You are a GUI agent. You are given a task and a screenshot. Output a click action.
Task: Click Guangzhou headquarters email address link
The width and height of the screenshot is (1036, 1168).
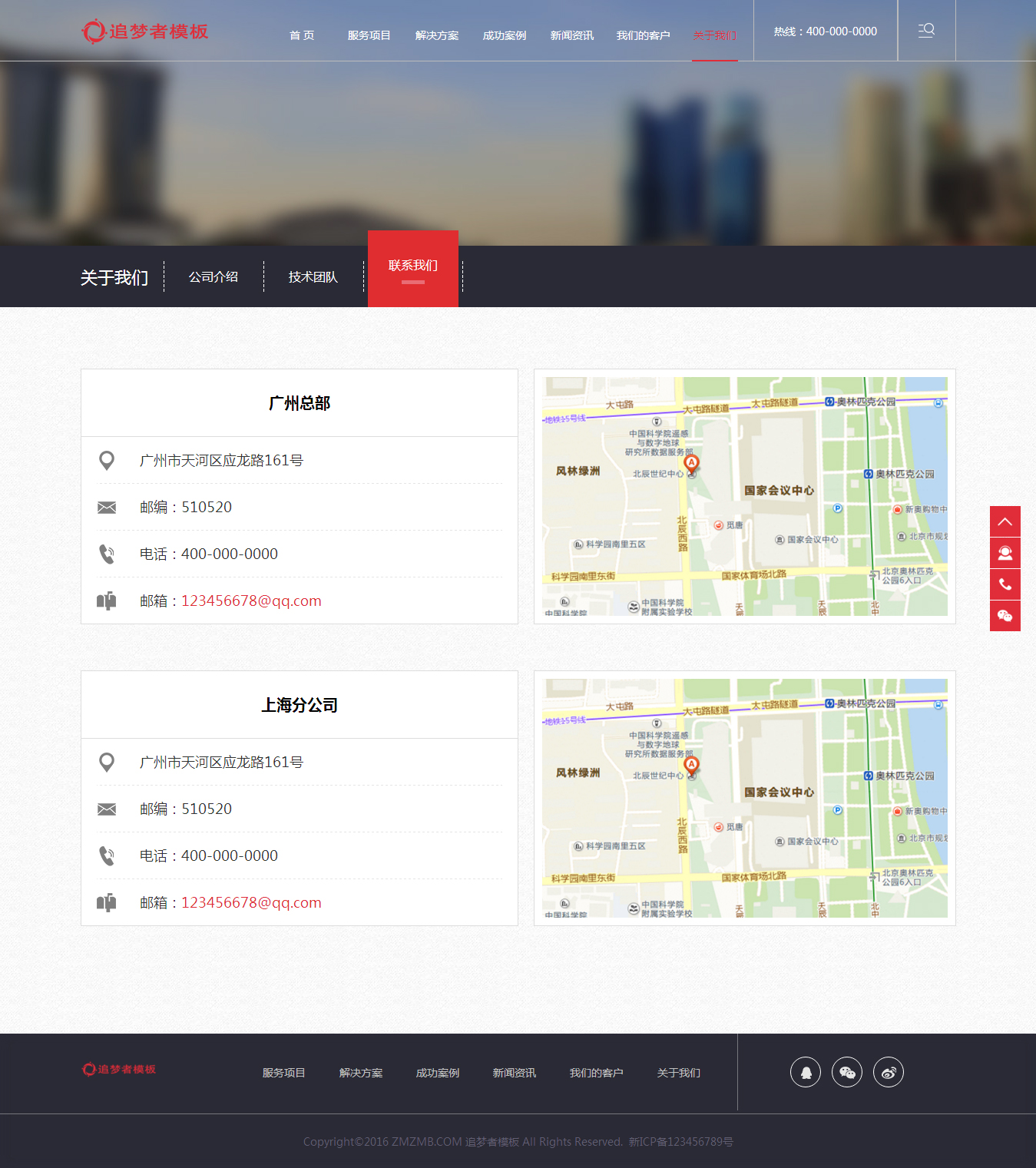(x=251, y=601)
